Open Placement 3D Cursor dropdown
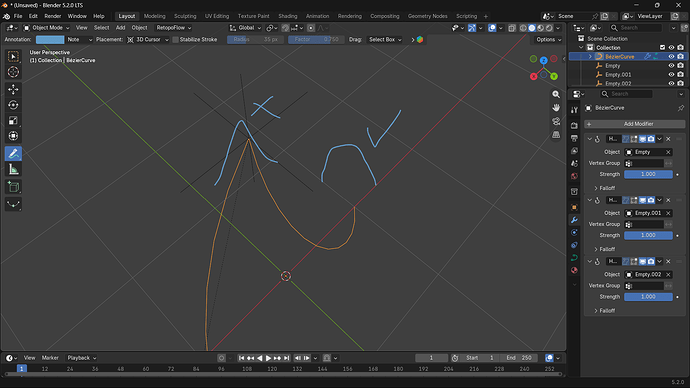This screenshot has height=388, width=690. [148, 40]
